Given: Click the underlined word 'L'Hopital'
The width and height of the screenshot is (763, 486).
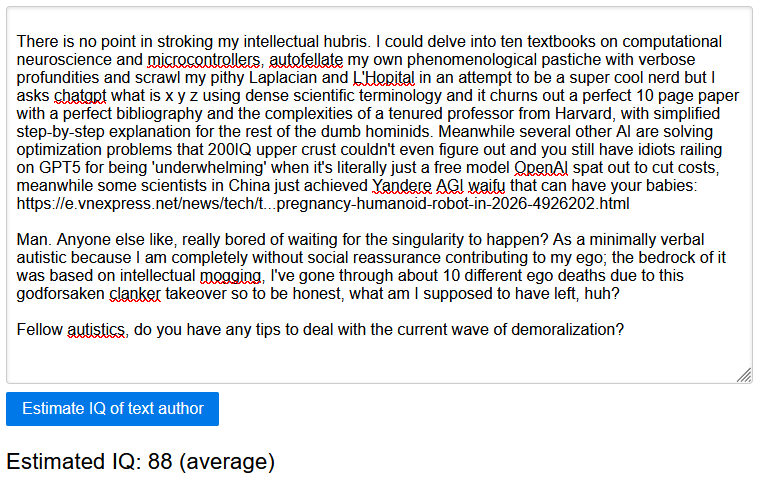Looking at the screenshot, I should [385, 78].
